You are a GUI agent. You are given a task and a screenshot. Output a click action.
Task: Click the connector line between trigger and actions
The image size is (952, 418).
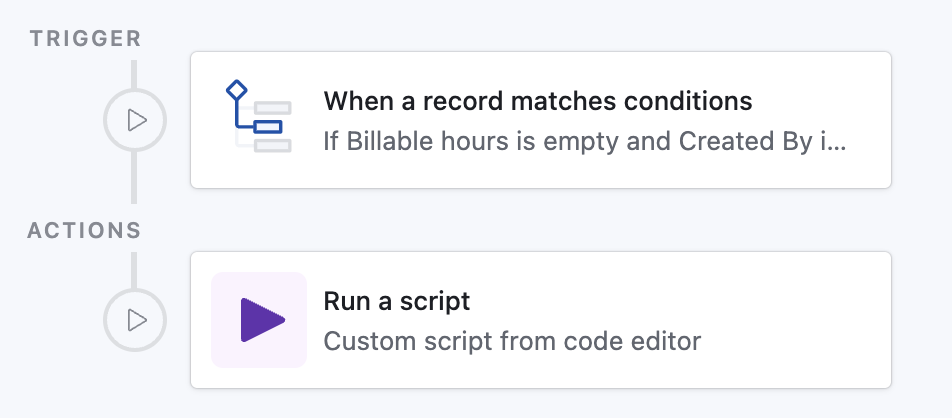pyautogui.click(x=134, y=180)
